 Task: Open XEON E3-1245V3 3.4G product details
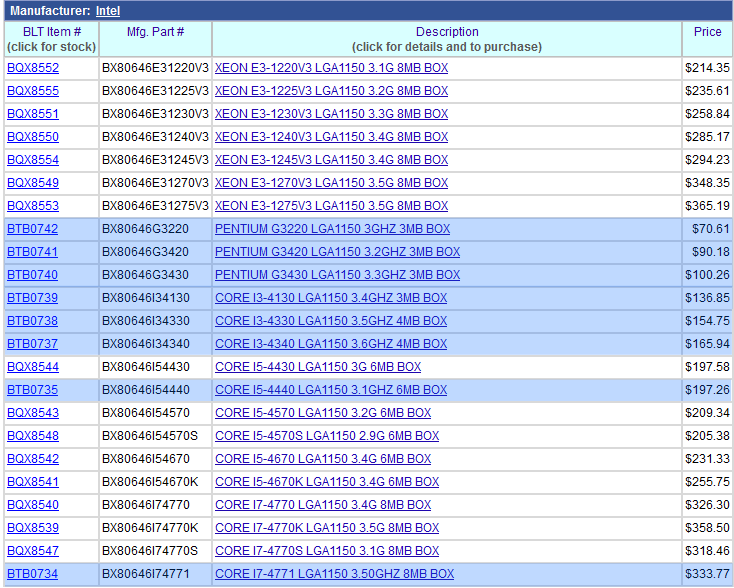pyautogui.click(x=331, y=160)
